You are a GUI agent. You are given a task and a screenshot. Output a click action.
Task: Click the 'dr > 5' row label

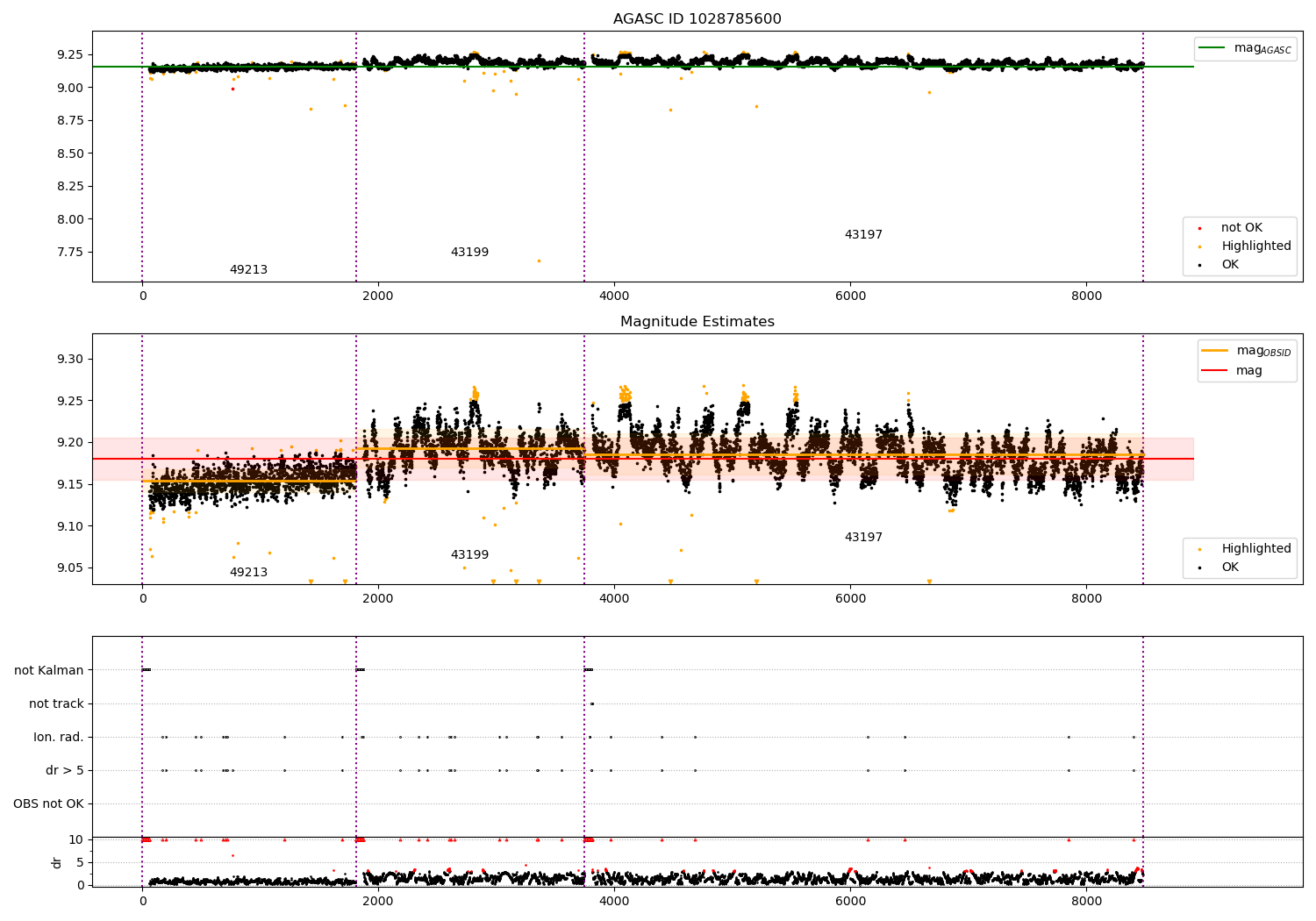65,771
